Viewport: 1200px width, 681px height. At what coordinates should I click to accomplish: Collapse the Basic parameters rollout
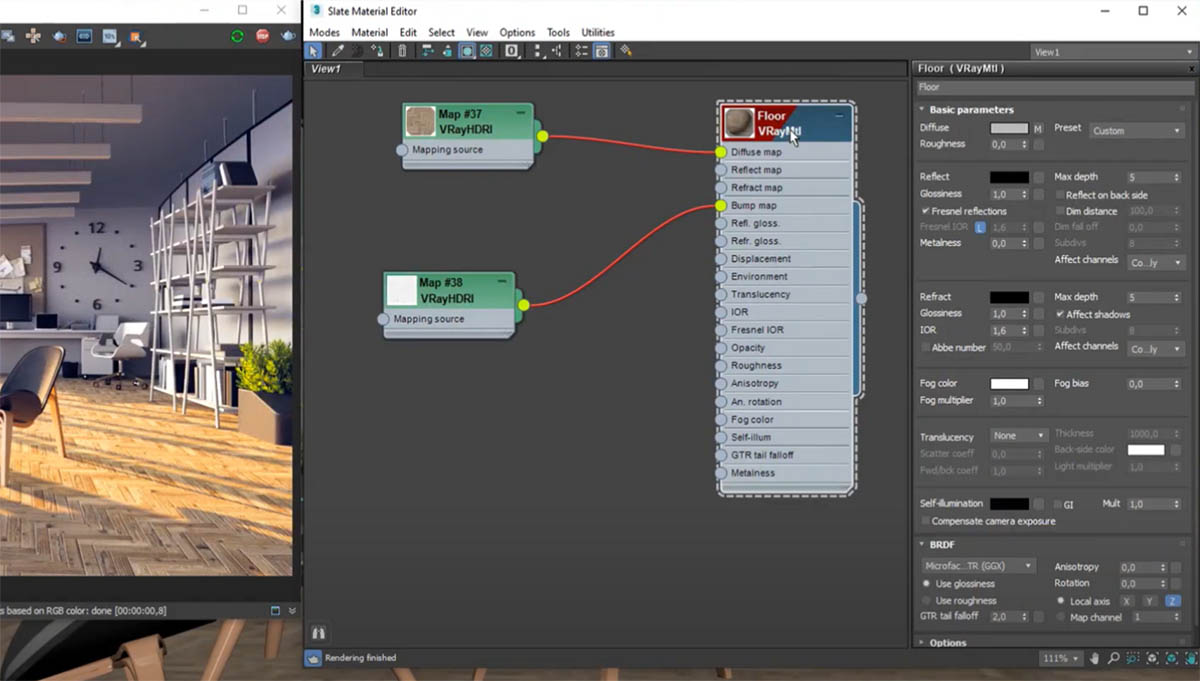click(921, 109)
